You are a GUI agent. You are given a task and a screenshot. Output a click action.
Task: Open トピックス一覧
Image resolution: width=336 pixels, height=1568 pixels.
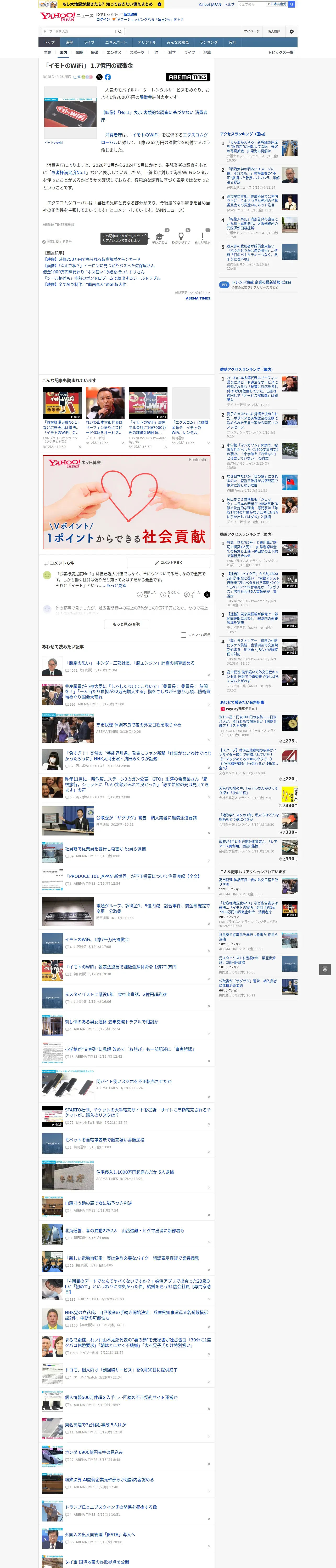[281, 52]
